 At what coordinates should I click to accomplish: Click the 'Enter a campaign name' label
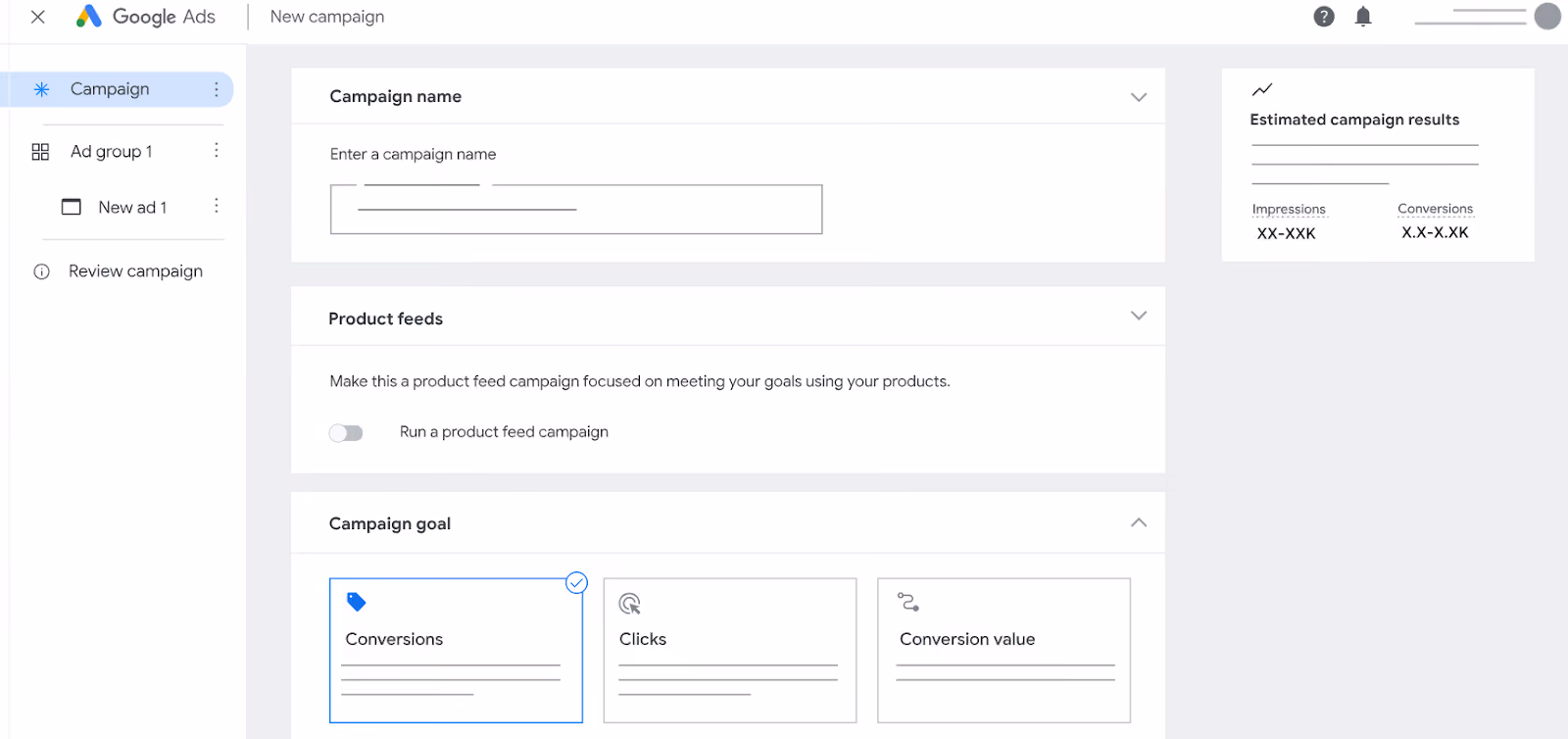point(413,154)
